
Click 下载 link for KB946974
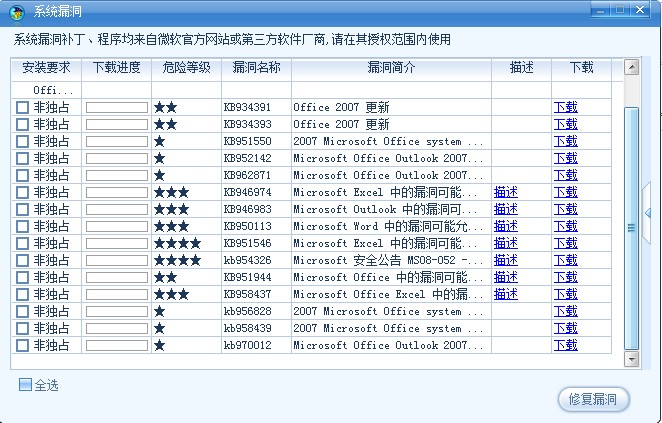click(565, 193)
